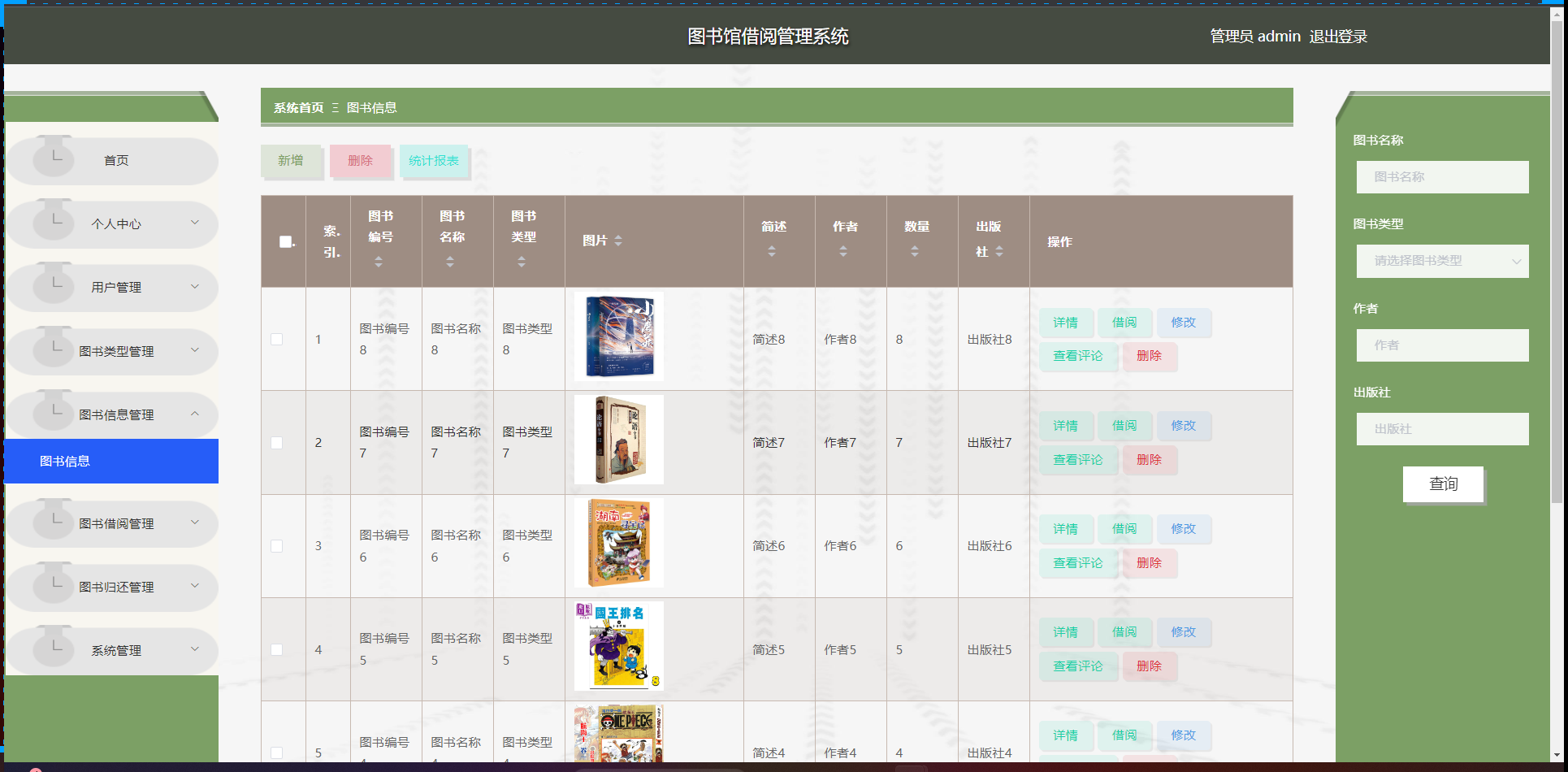Expand 个人中心 chevron in sidebar

tap(195, 223)
